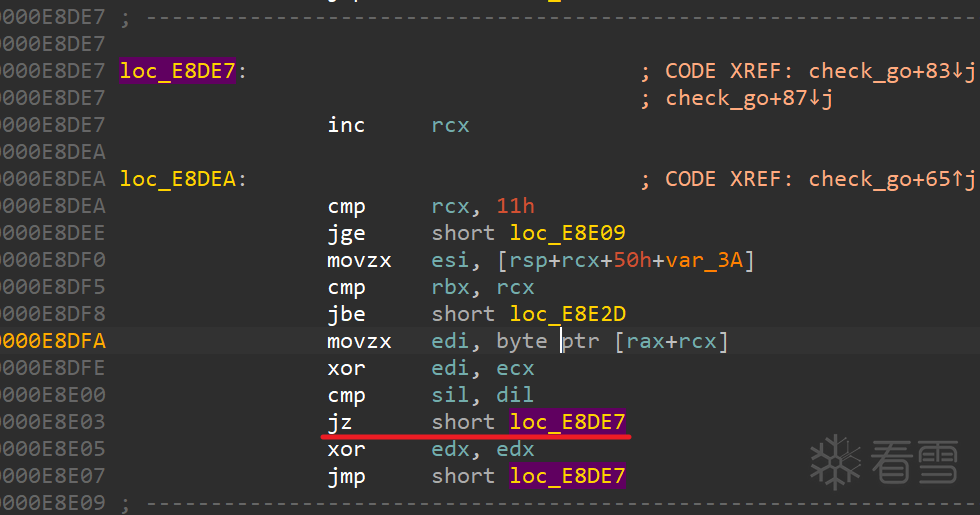This screenshot has height=515, width=980.
Task: Jump to loc_E8DE7 in jz line
Action: [x=567, y=422]
